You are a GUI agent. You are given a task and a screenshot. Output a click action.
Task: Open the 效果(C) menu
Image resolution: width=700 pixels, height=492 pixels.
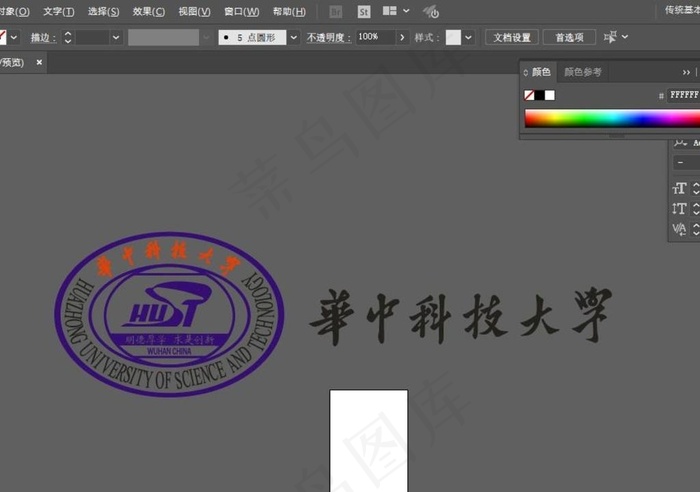pyautogui.click(x=149, y=12)
